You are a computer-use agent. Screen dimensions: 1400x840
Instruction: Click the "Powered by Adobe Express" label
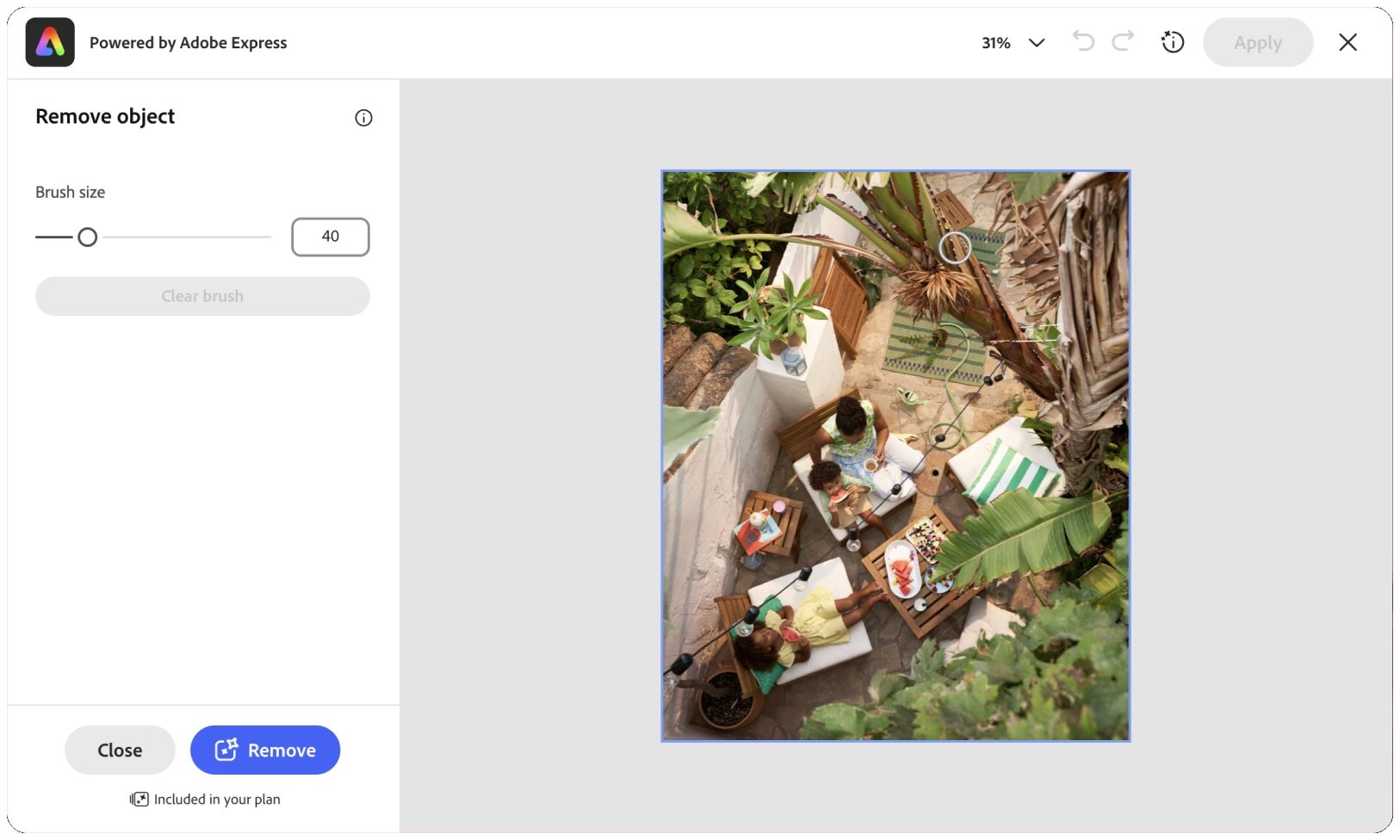click(x=188, y=43)
